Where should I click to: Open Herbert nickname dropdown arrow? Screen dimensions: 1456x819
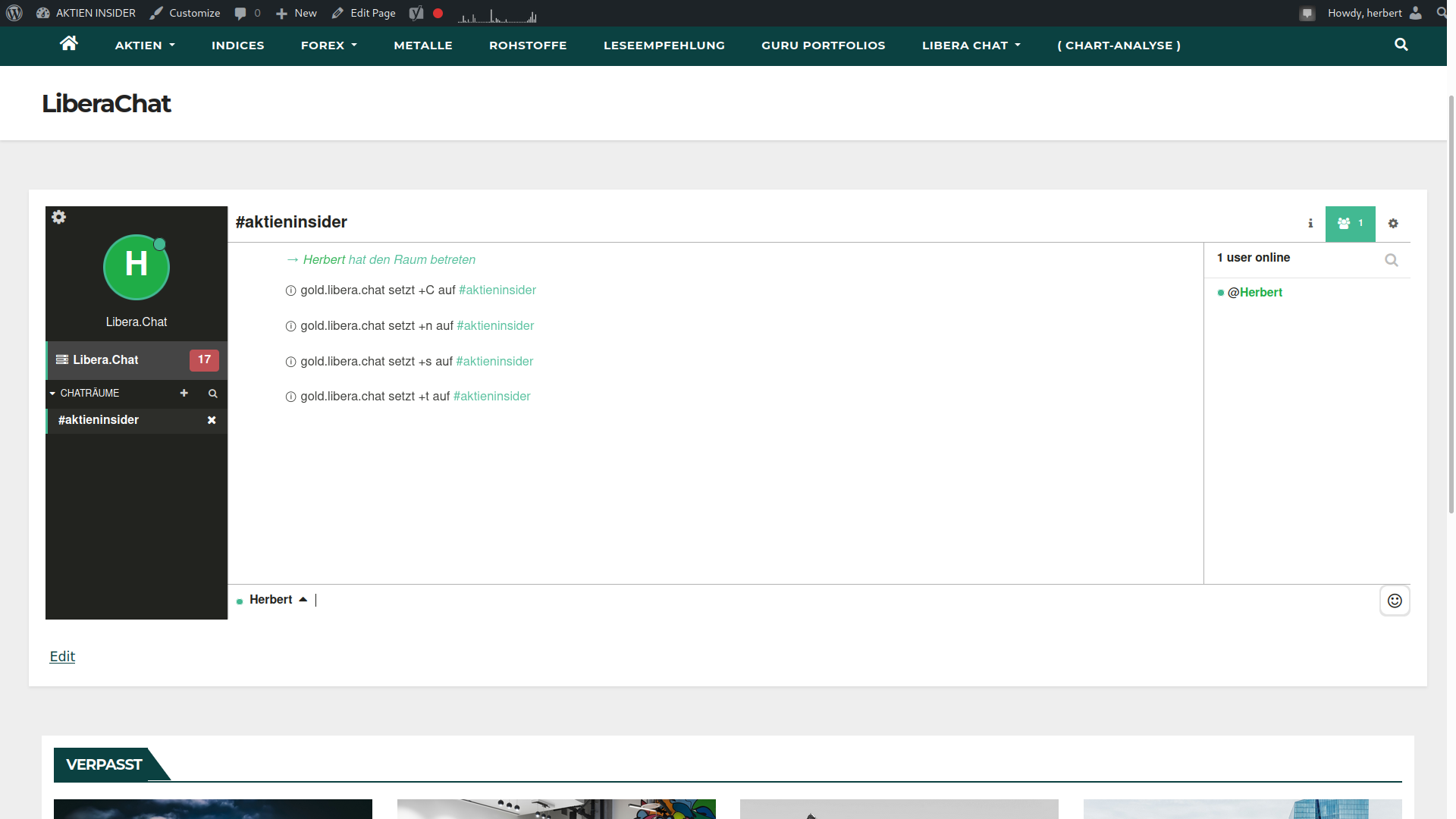[x=303, y=599]
